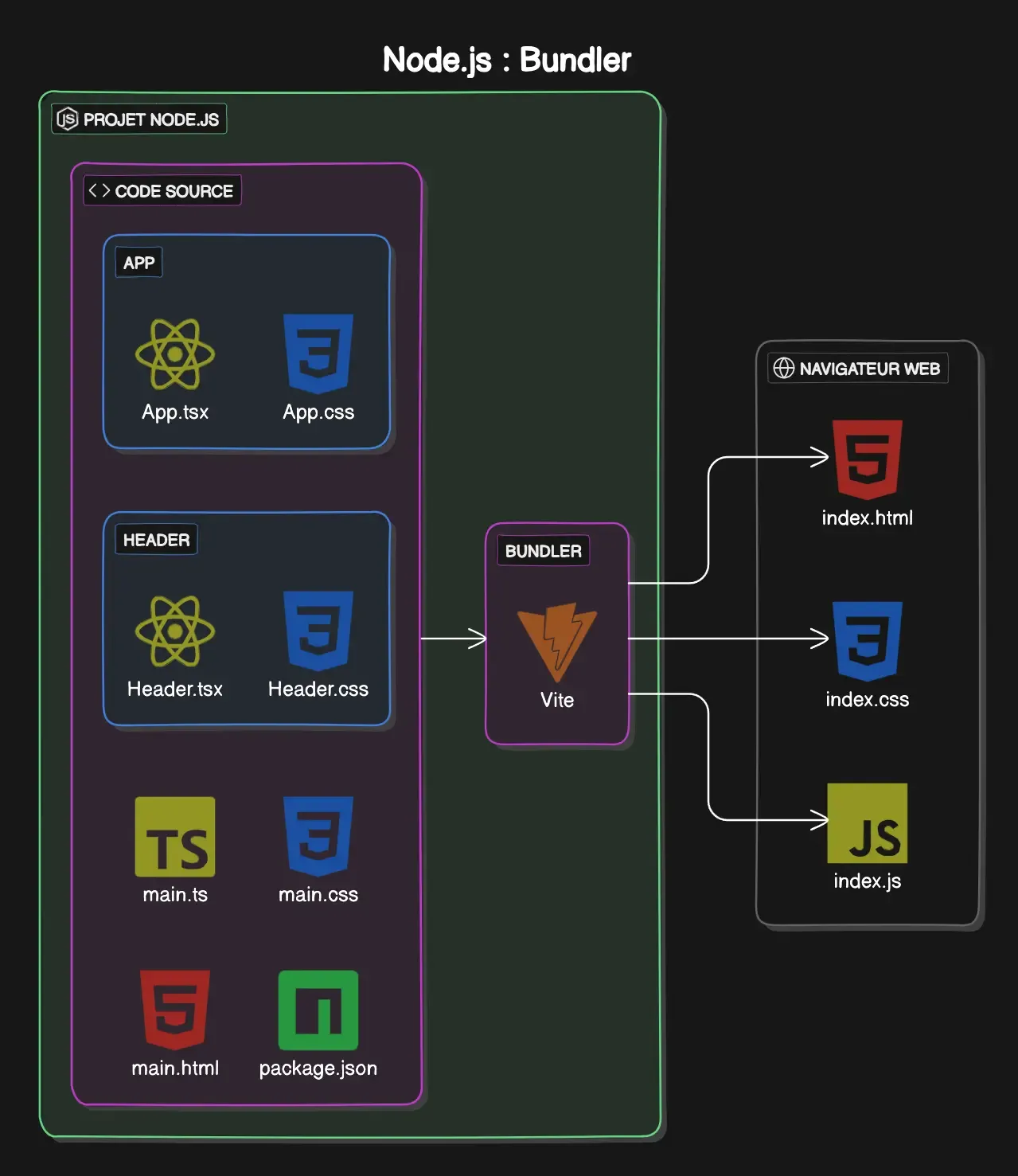Viewport: 1018px width, 1176px height.
Task: Click the NAVIGATEUR WEB label
Action: (858, 368)
